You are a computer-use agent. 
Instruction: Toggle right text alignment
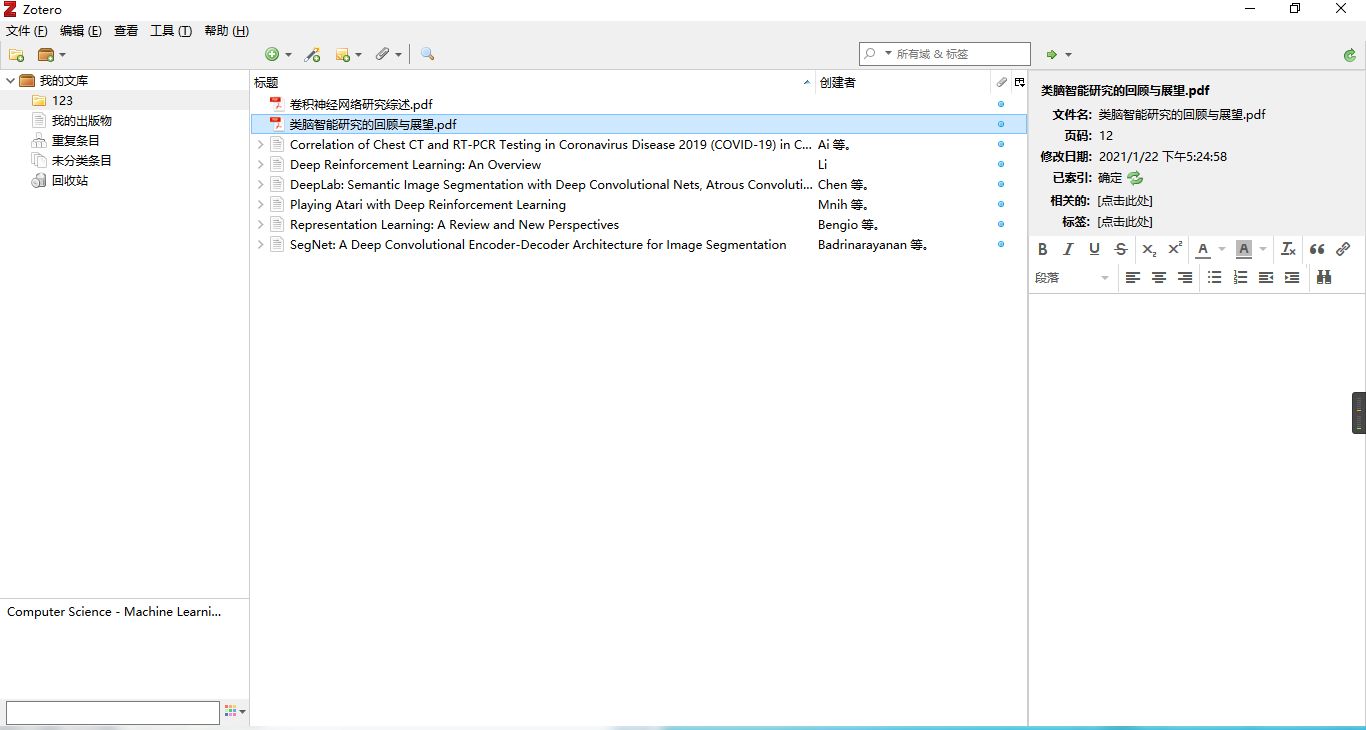[1185, 277]
